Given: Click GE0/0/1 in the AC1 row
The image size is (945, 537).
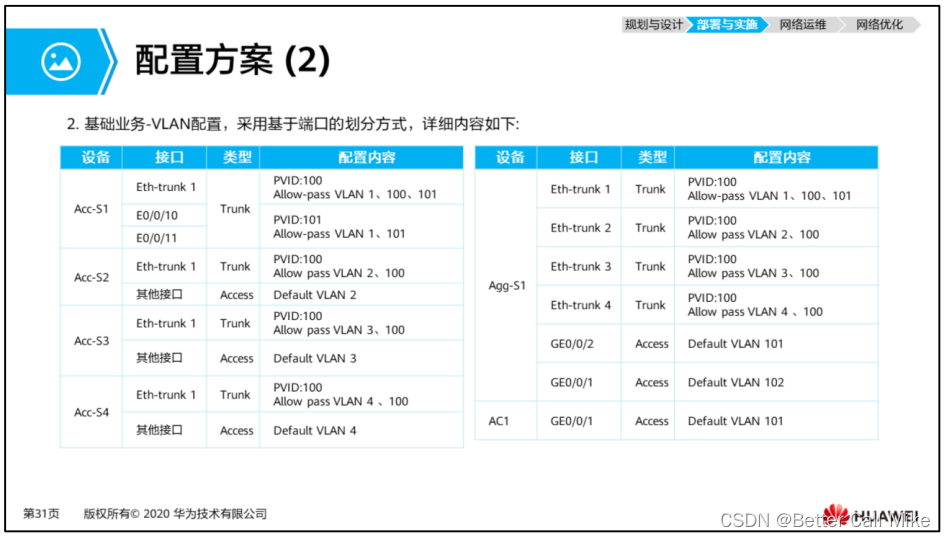Looking at the screenshot, I should pyautogui.click(x=579, y=421).
